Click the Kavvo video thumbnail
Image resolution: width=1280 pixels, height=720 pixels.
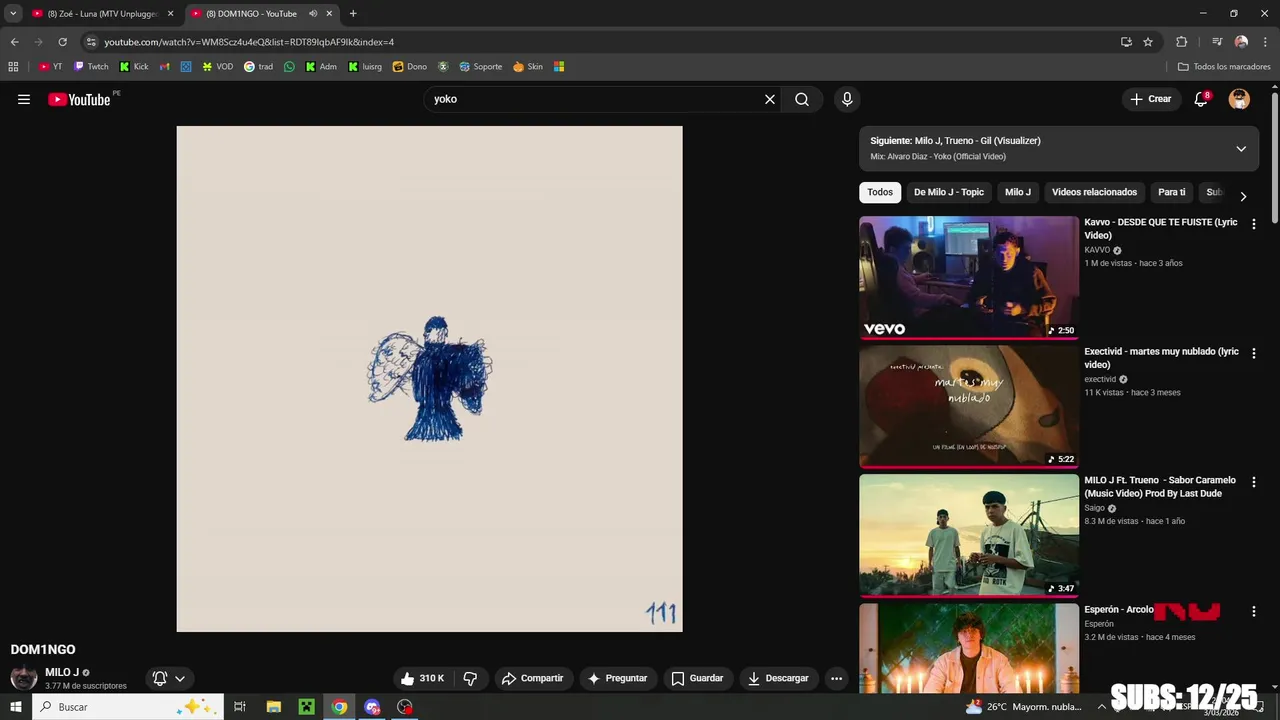point(969,278)
